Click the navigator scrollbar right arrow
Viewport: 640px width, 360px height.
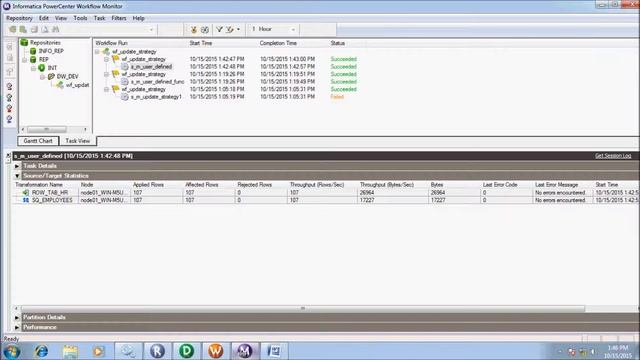(x=85, y=129)
